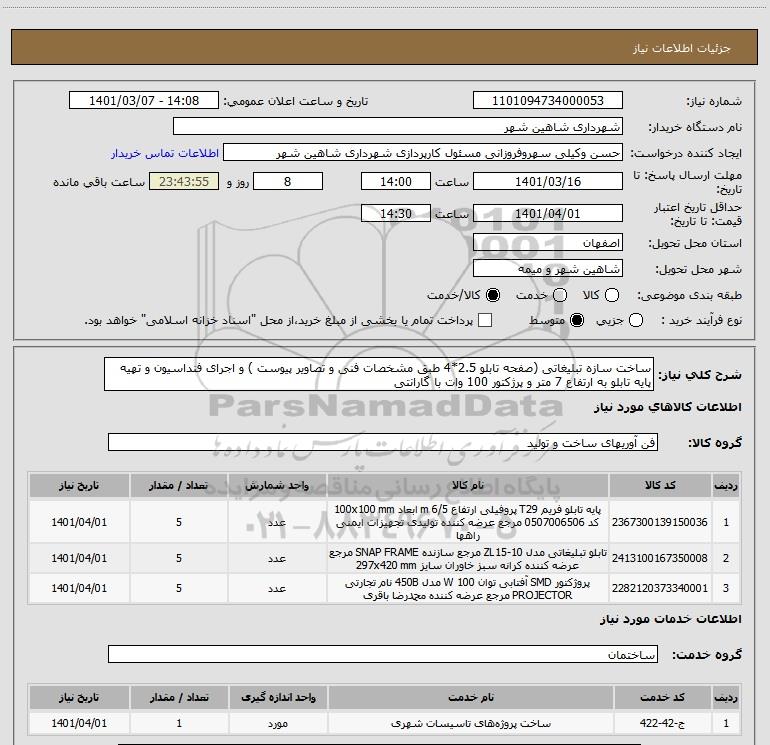Click the گروه کالا field فن آوریهای ساخت

383,442
